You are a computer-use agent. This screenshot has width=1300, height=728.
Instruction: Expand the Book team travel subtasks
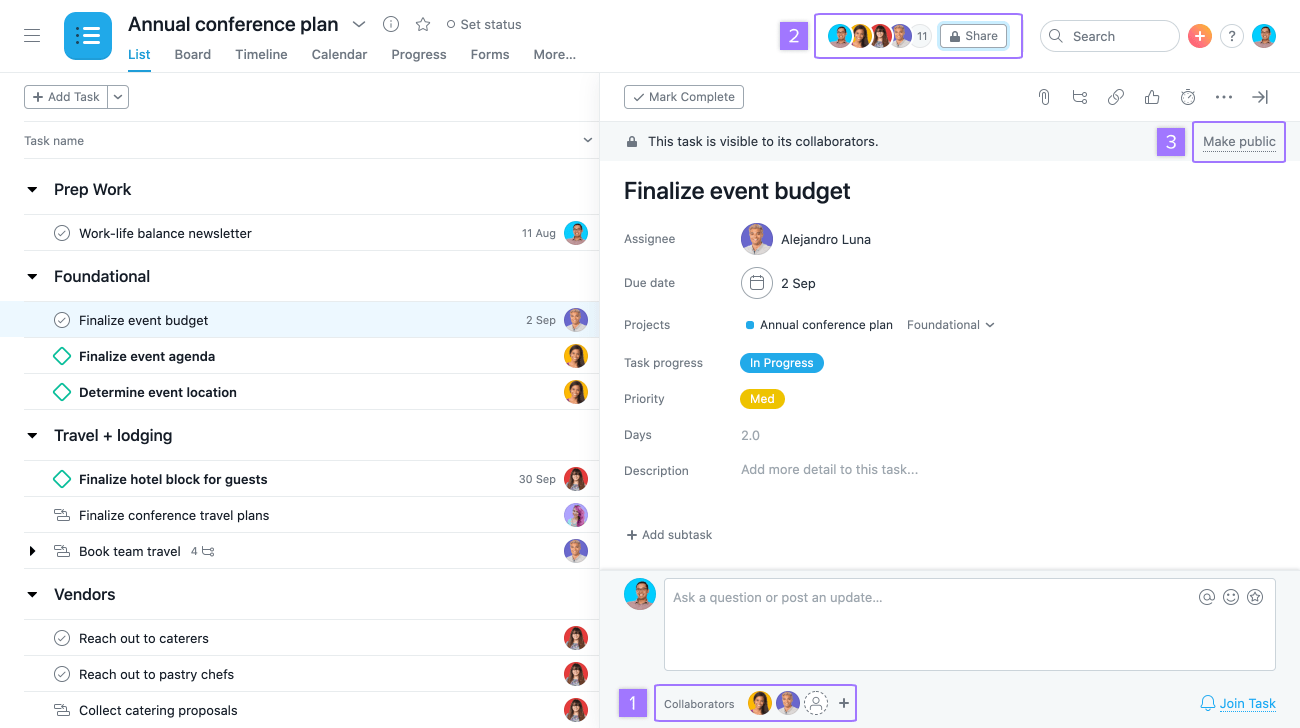pyautogui.click(x=32, y=551)
